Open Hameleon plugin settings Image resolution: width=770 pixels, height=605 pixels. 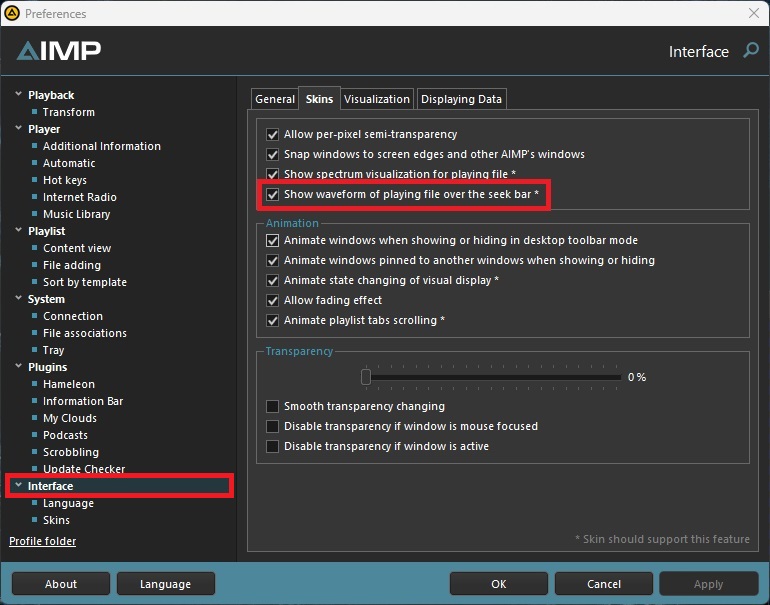(69, 384)
